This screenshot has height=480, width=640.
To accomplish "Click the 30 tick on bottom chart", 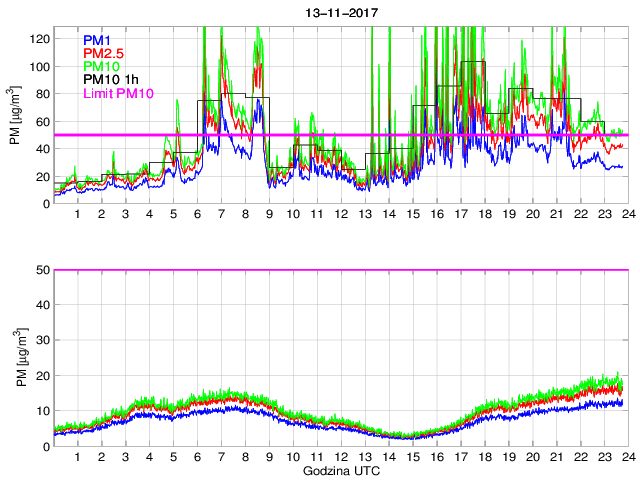I will pyautogui.click(x=43, y=340).
